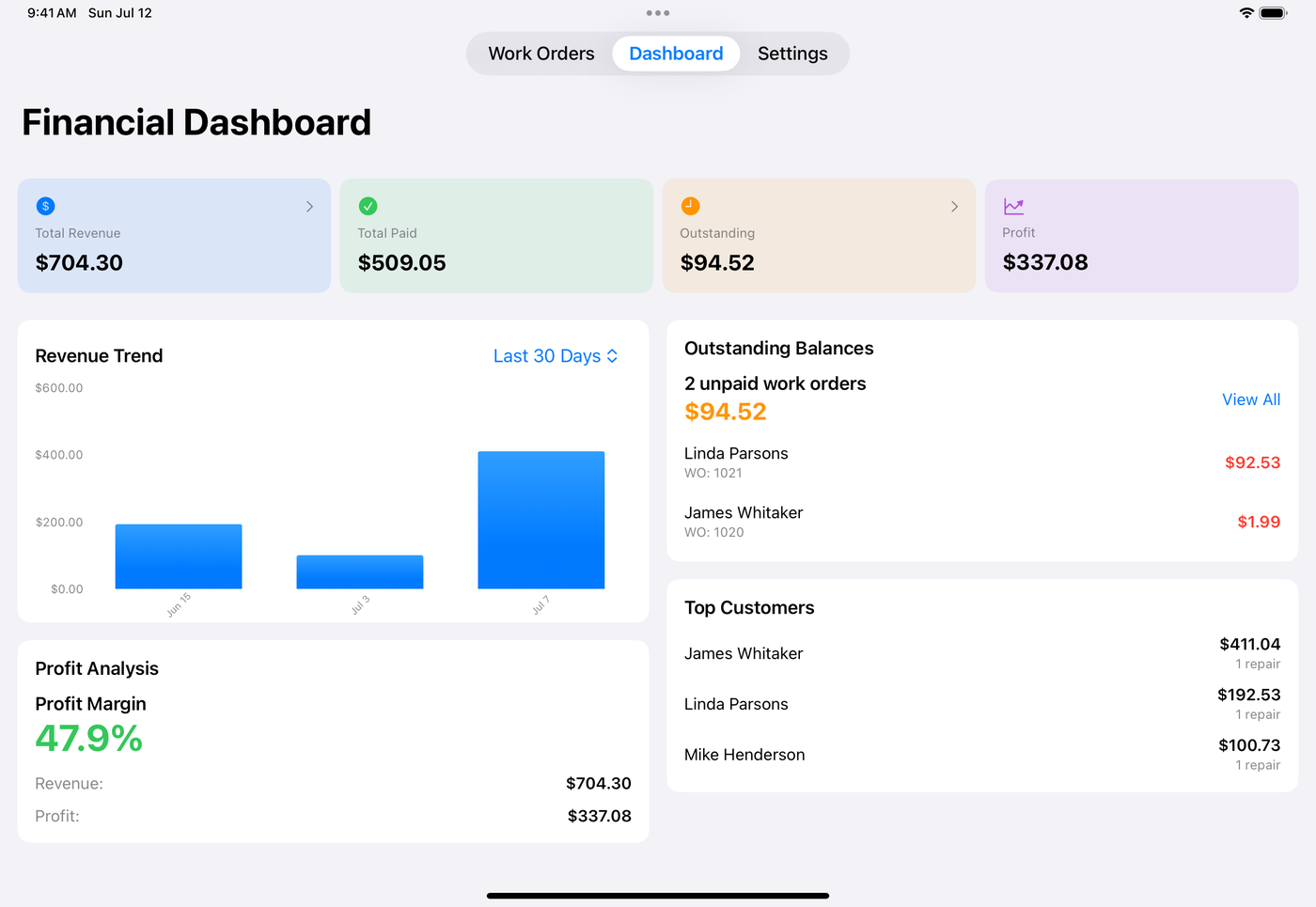Click the $192.53 top customer amount

click(x=1248, y=695)
